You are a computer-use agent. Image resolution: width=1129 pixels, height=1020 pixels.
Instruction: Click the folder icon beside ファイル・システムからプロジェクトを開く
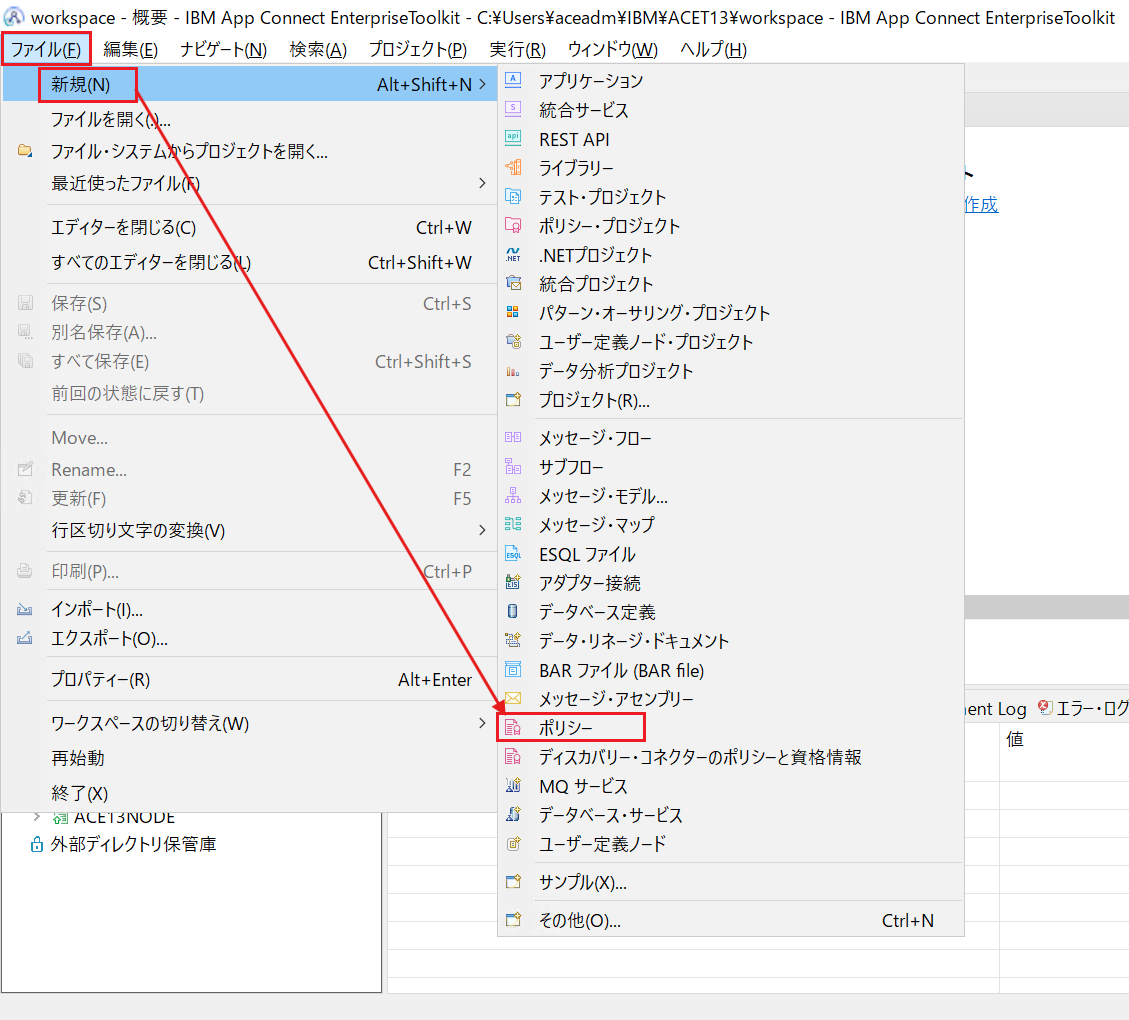pyautogui.click(x=25, y=150)
